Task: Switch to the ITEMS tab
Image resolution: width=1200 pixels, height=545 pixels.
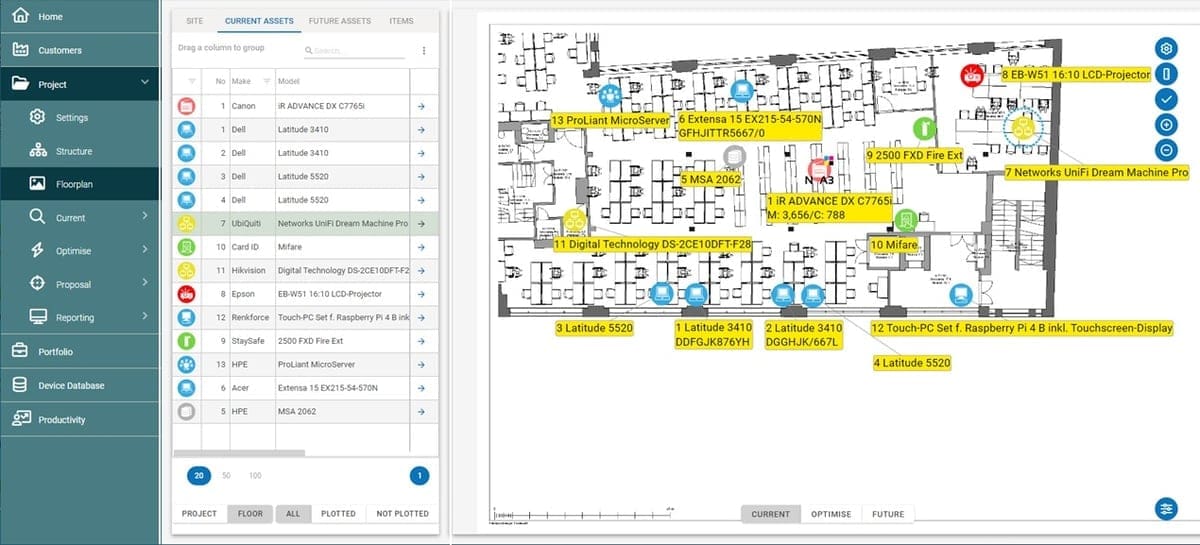Action: 401,21
